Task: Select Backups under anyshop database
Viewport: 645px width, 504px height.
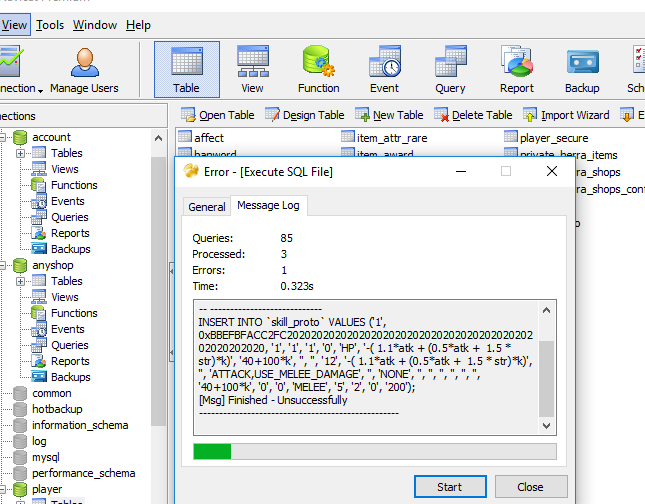Action: pos(70,377)
